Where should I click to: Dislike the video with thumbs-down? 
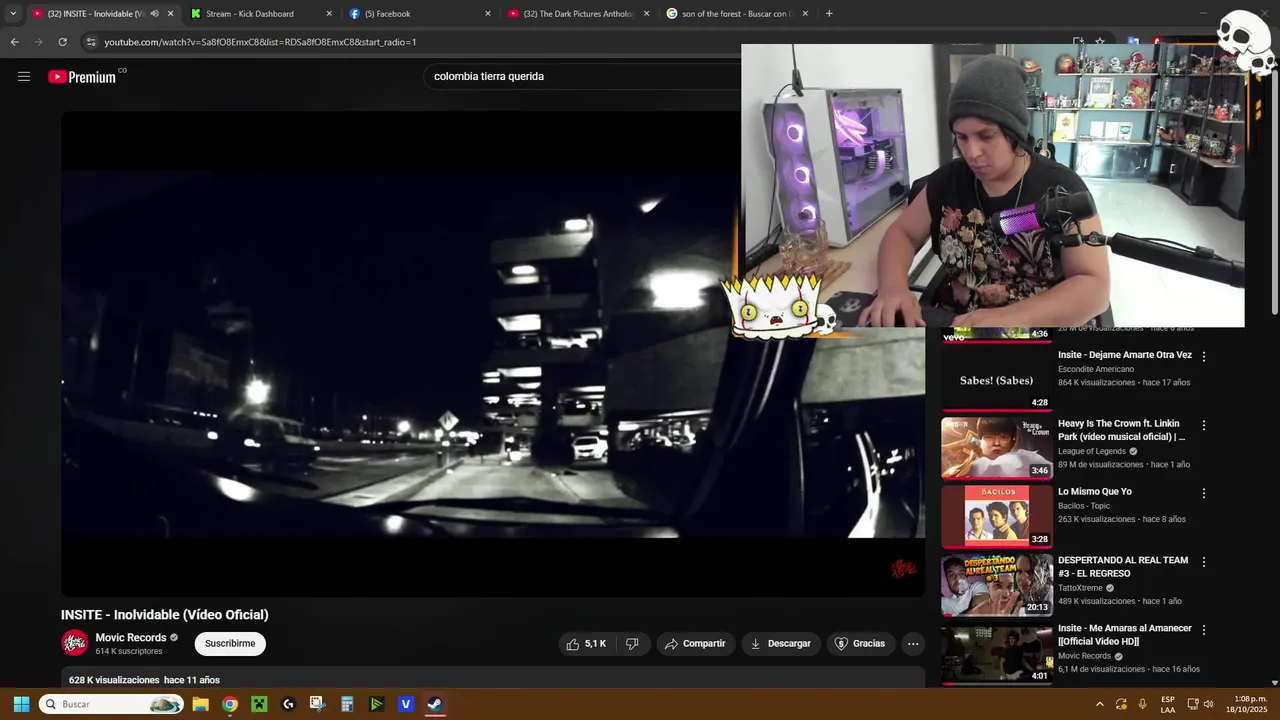pyautogui.click(x=632, y=644)
